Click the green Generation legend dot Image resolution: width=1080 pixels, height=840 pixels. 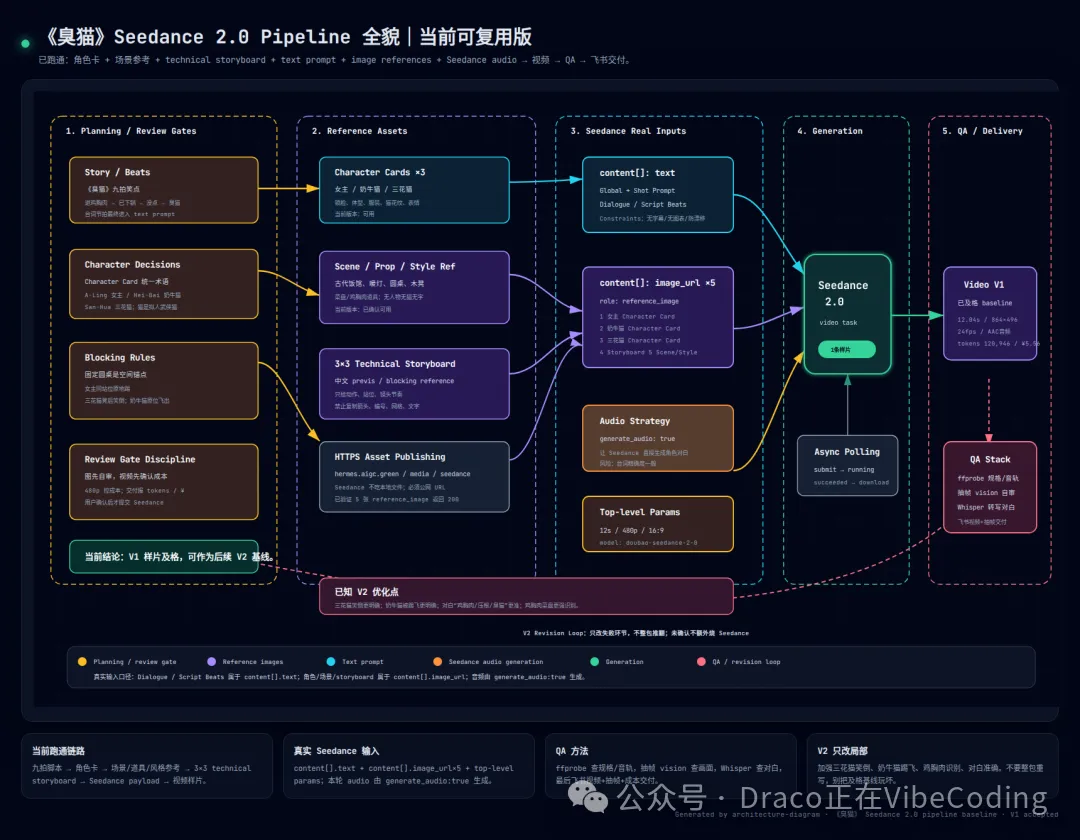tap(594, 662)
